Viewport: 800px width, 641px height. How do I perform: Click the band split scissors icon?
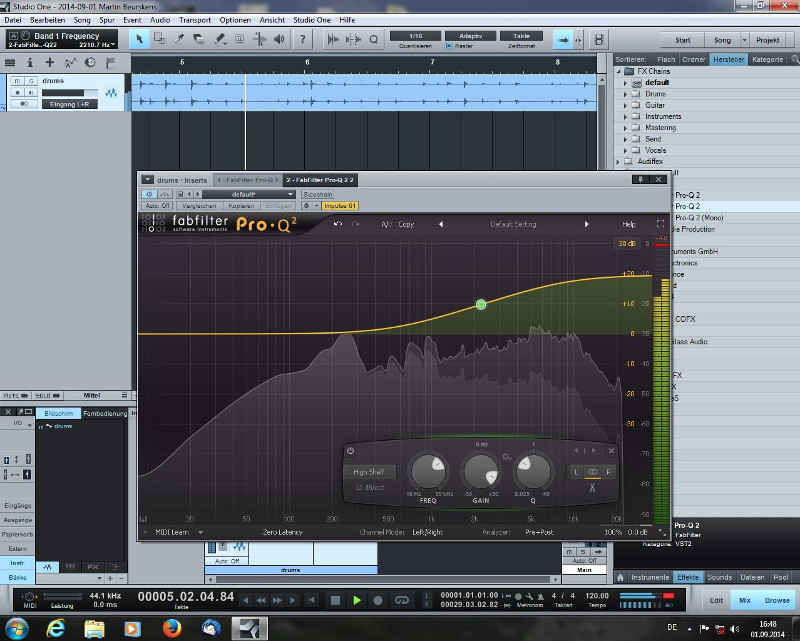tap(592, 488)
